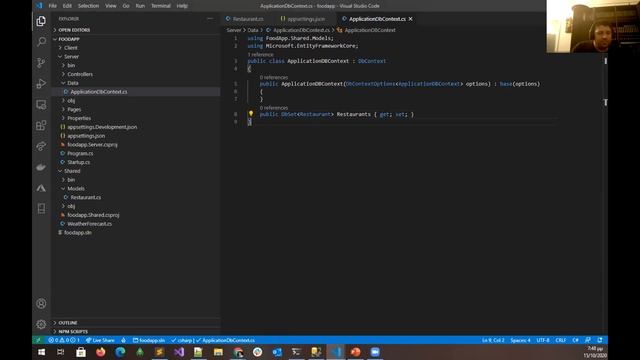
Task: Open the clock and date in the system tray
Action: [596, 352]
